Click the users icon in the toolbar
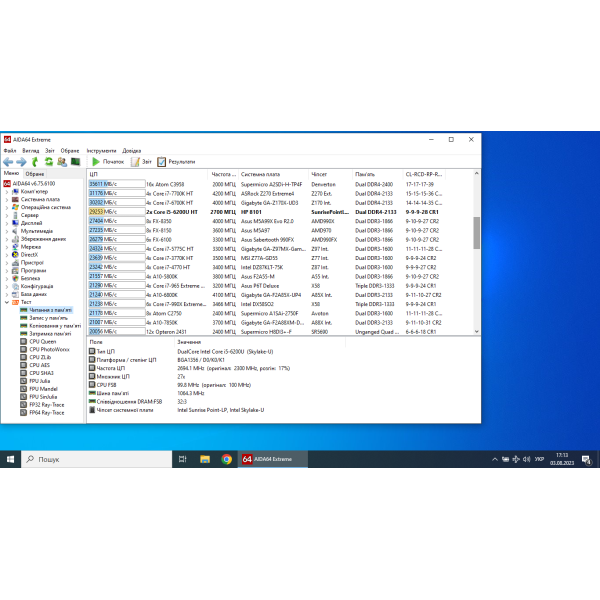This screenshot has width=600, height=600. [x=62, y=162]
